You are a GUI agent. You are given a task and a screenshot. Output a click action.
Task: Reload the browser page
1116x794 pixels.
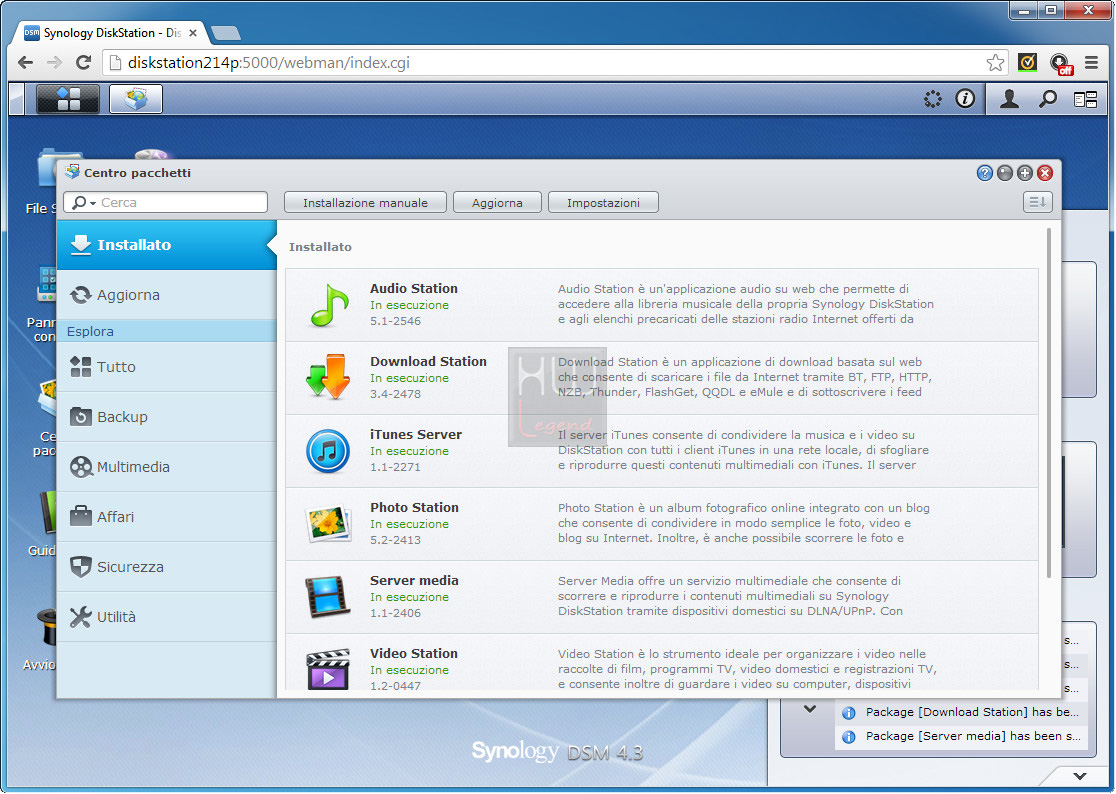(83, 63)
